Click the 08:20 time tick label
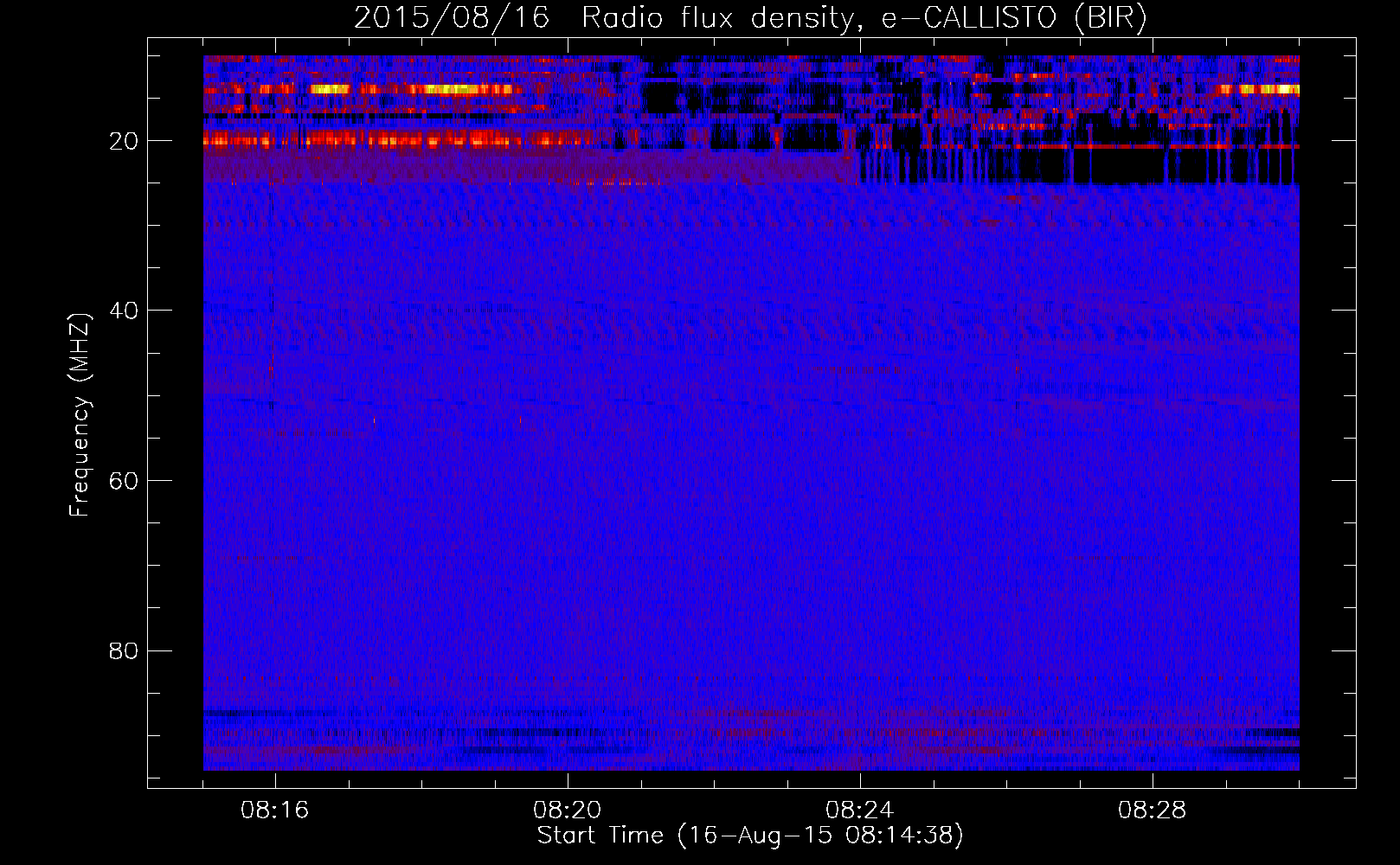 [568, 811]
